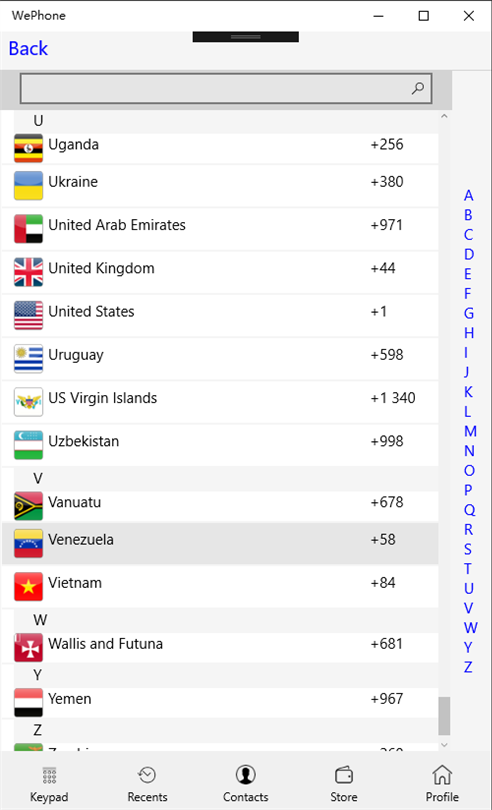
Task: Click the scrollbar up arrow
Action: click(444, 116)
